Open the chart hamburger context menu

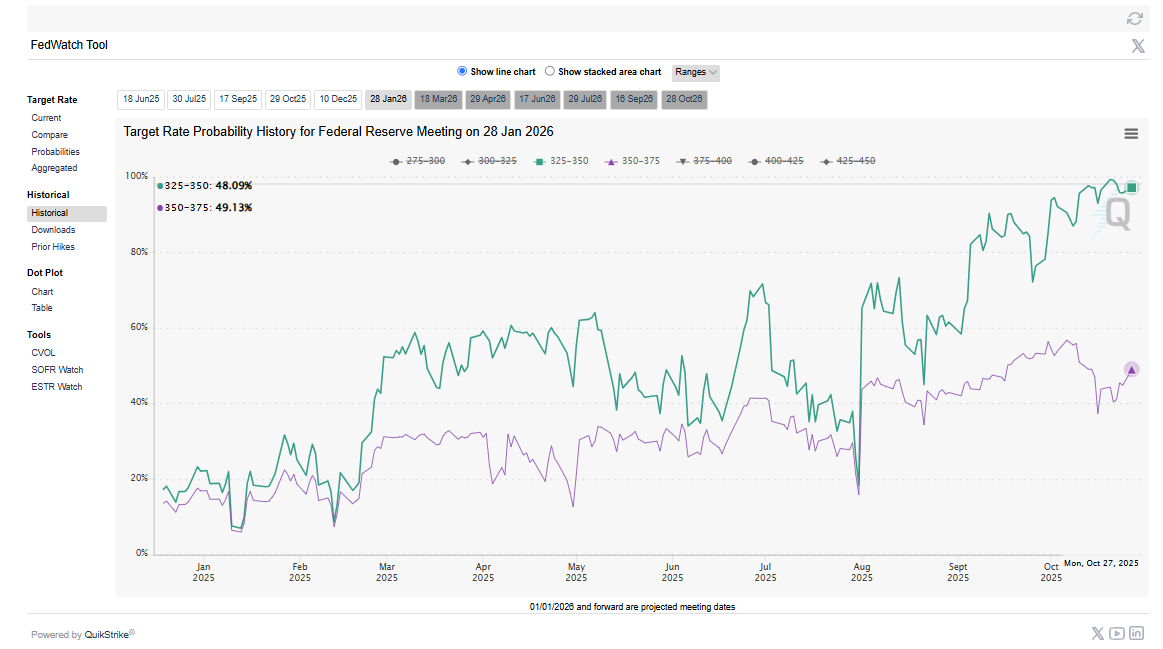pos(1131,134)
